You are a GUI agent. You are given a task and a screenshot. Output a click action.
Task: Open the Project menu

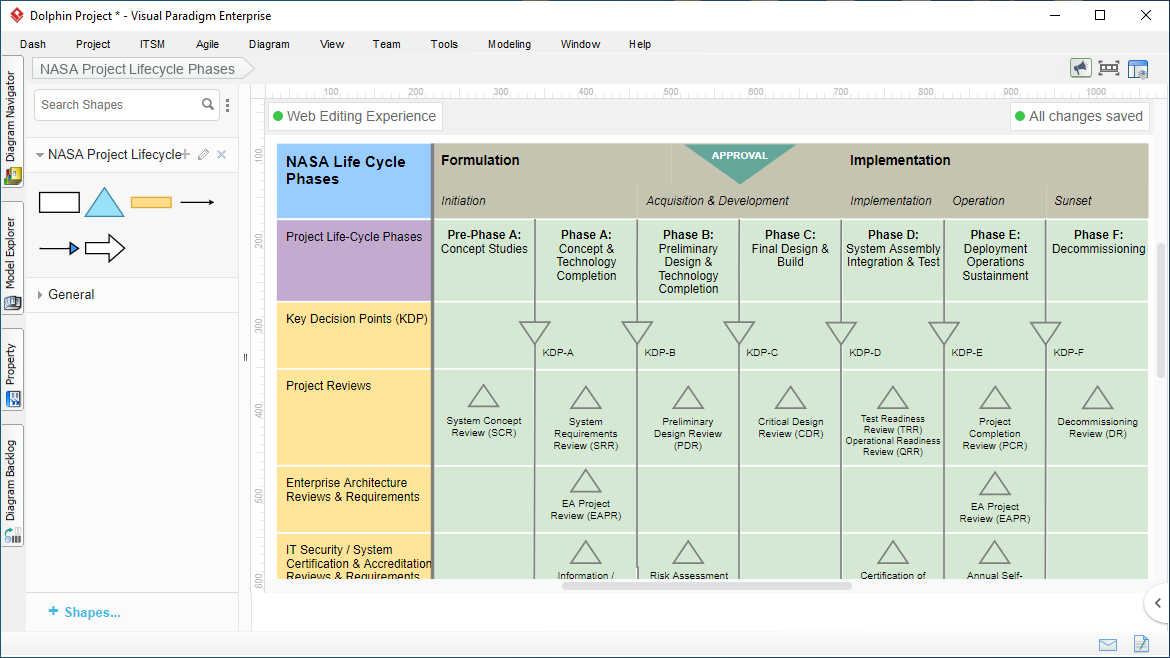93,44
